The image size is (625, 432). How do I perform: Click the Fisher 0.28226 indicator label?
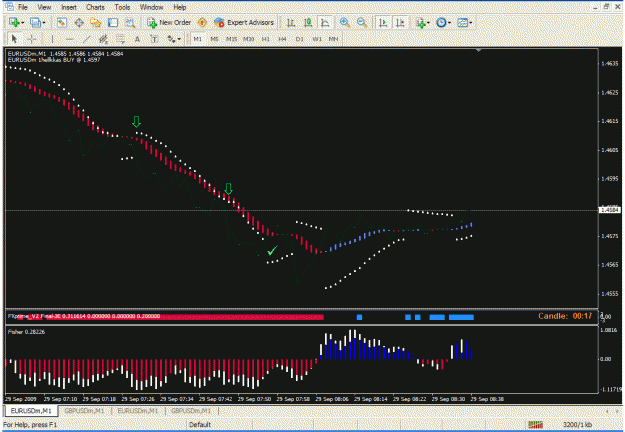(26, 332)
